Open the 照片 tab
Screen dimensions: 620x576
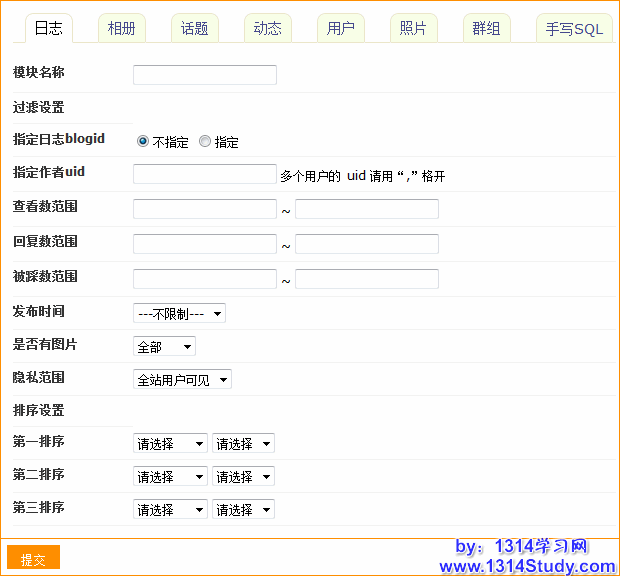tap(413, 29)
